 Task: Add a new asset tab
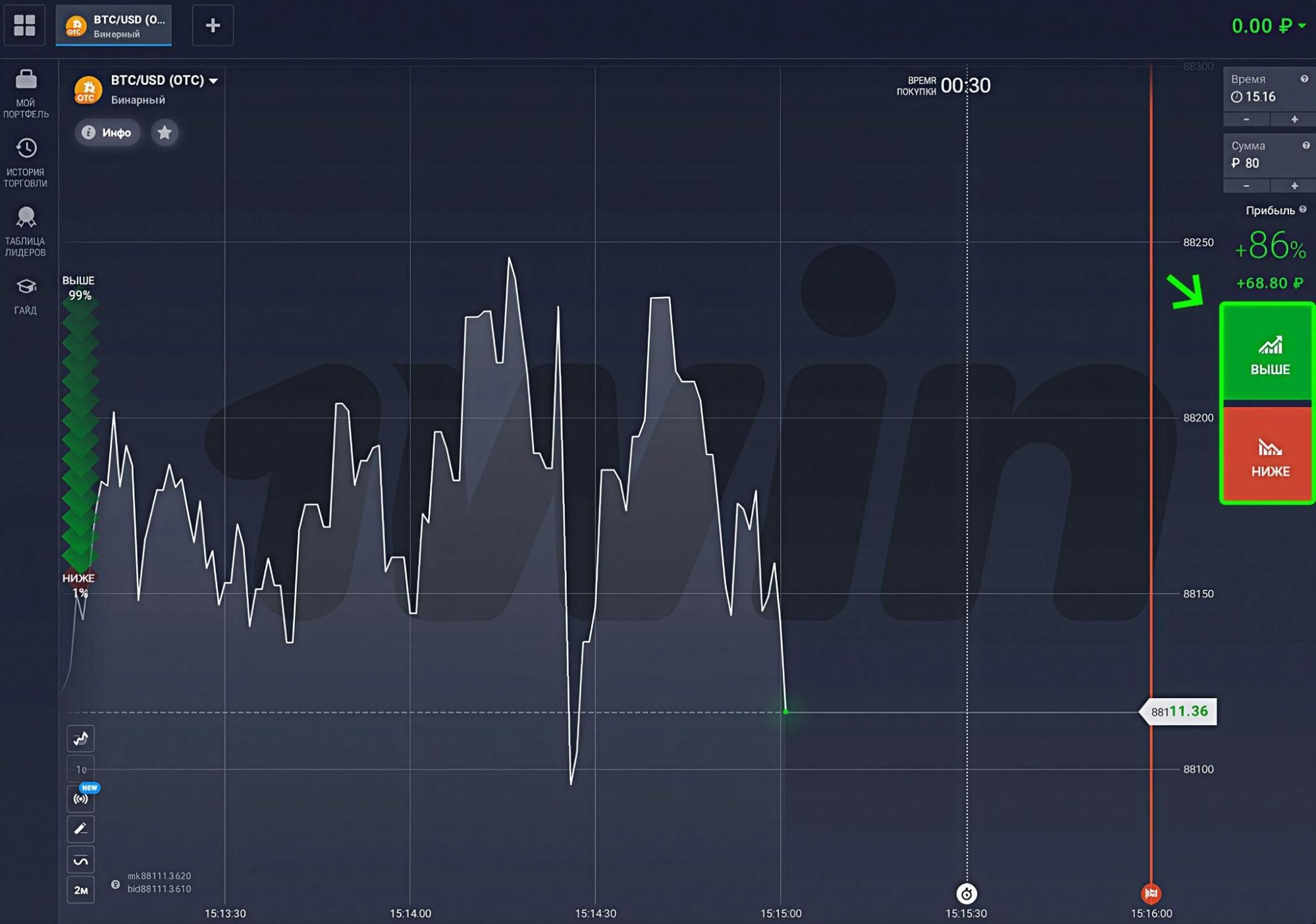click(213, 26)
